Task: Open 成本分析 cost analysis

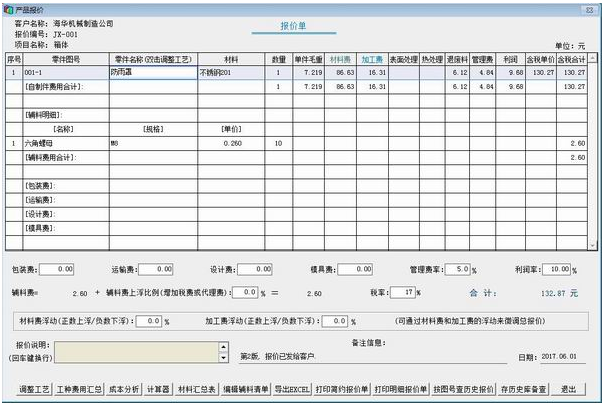Action: click(x=124, y=389)
